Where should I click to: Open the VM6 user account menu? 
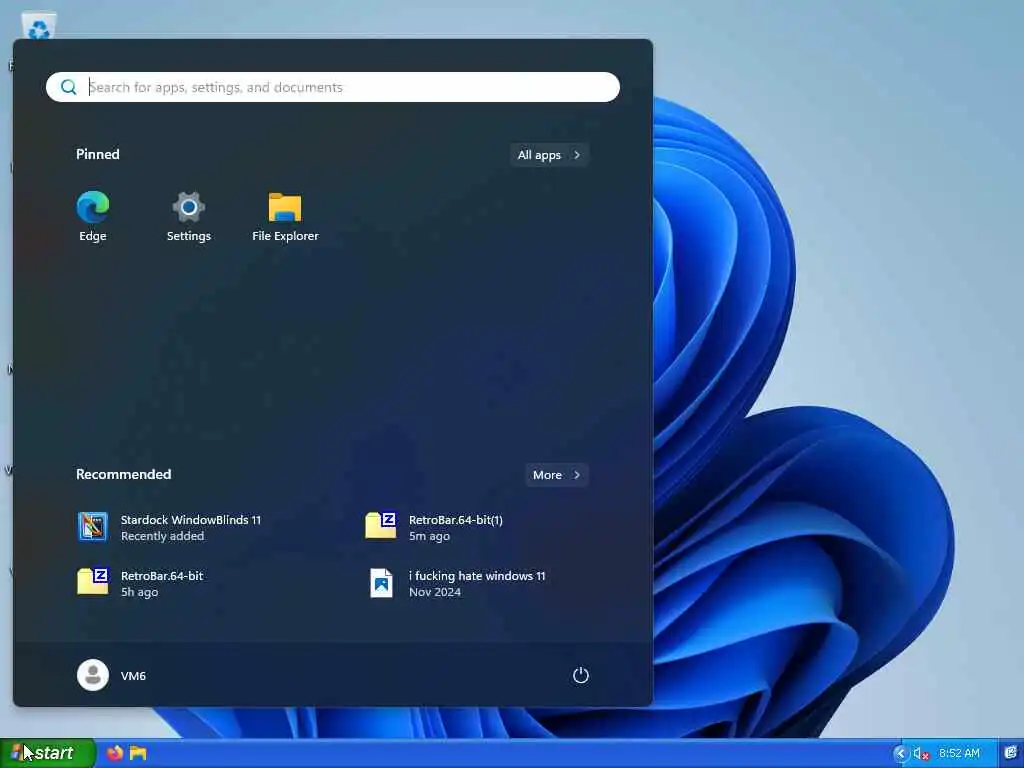(x=112, y=675)
